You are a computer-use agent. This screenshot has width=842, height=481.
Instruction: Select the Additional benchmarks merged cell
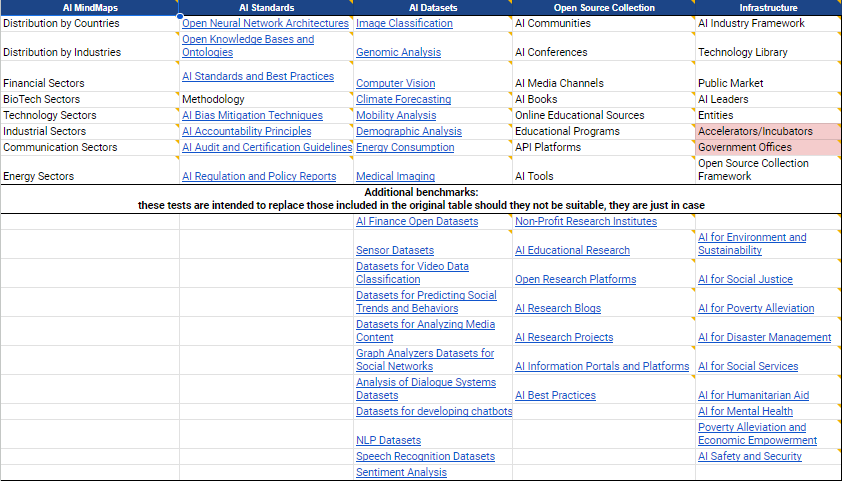tap(420, 198)
